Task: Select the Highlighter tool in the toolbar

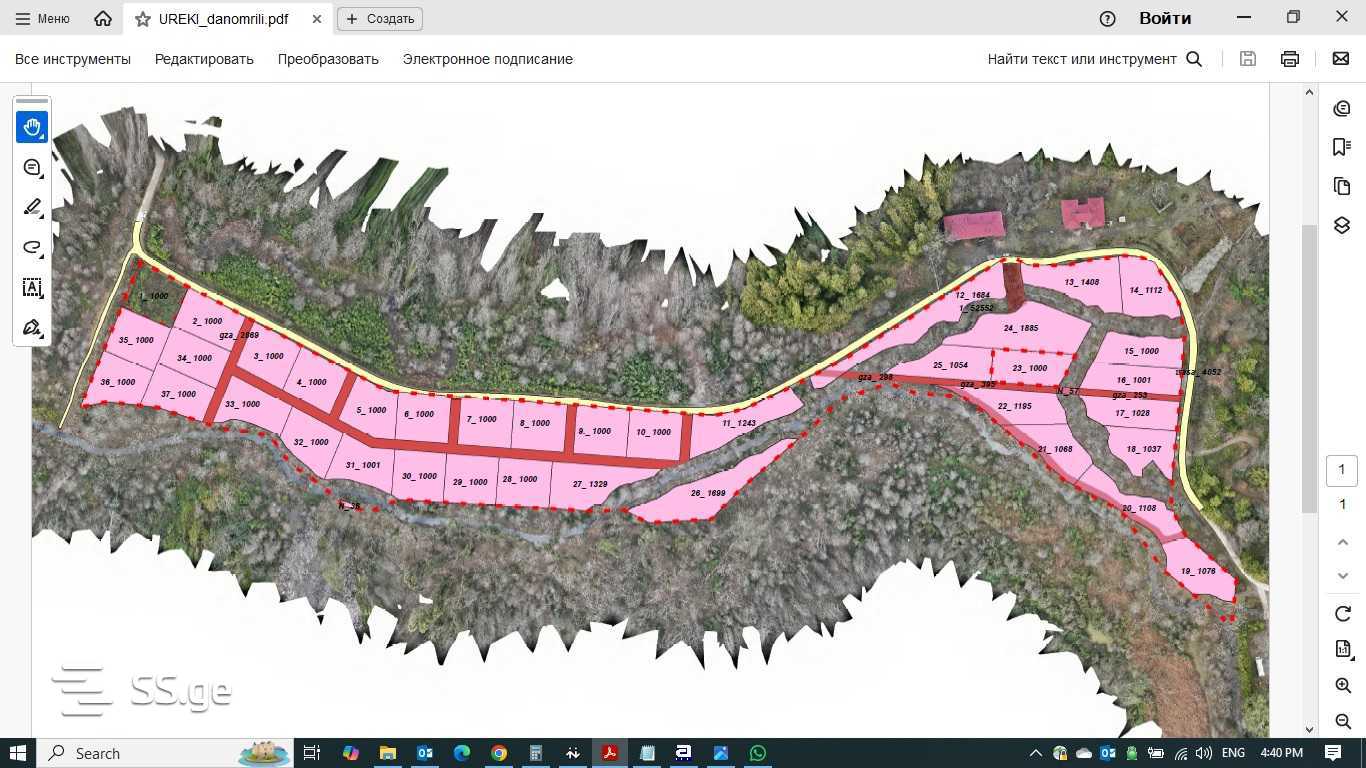Action: [32, 207]
